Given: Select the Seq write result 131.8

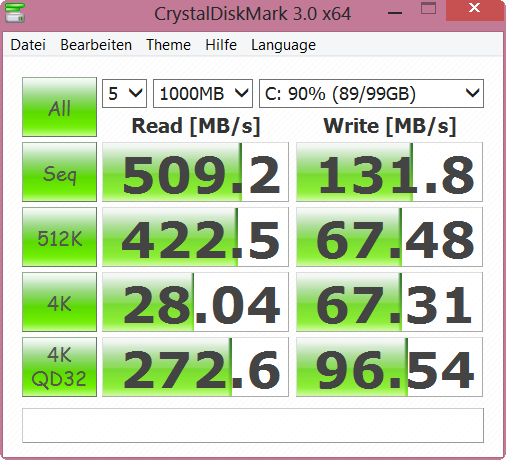Looking at the screenshot, I should tap(389, 172).
